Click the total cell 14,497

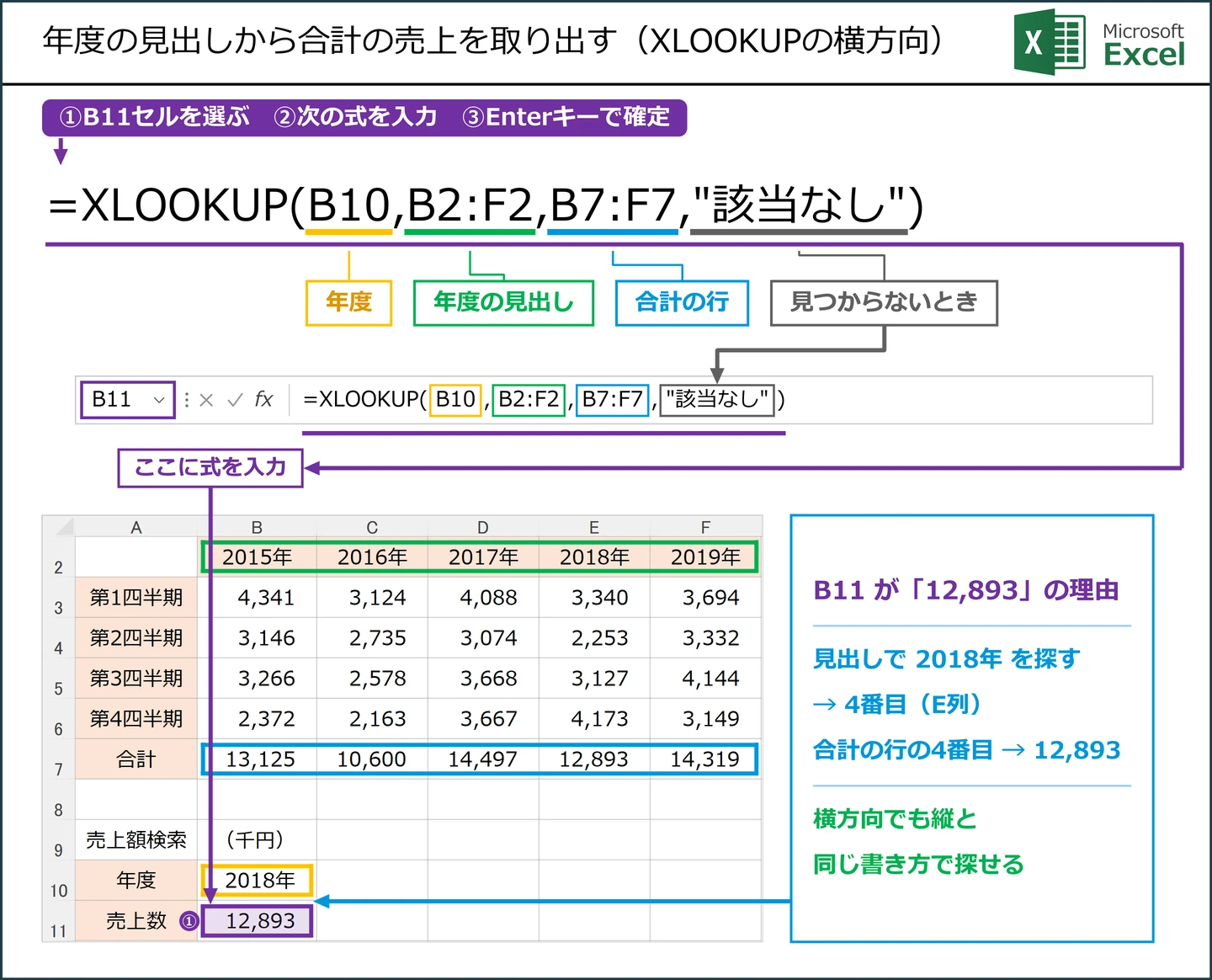click(483, 759)
